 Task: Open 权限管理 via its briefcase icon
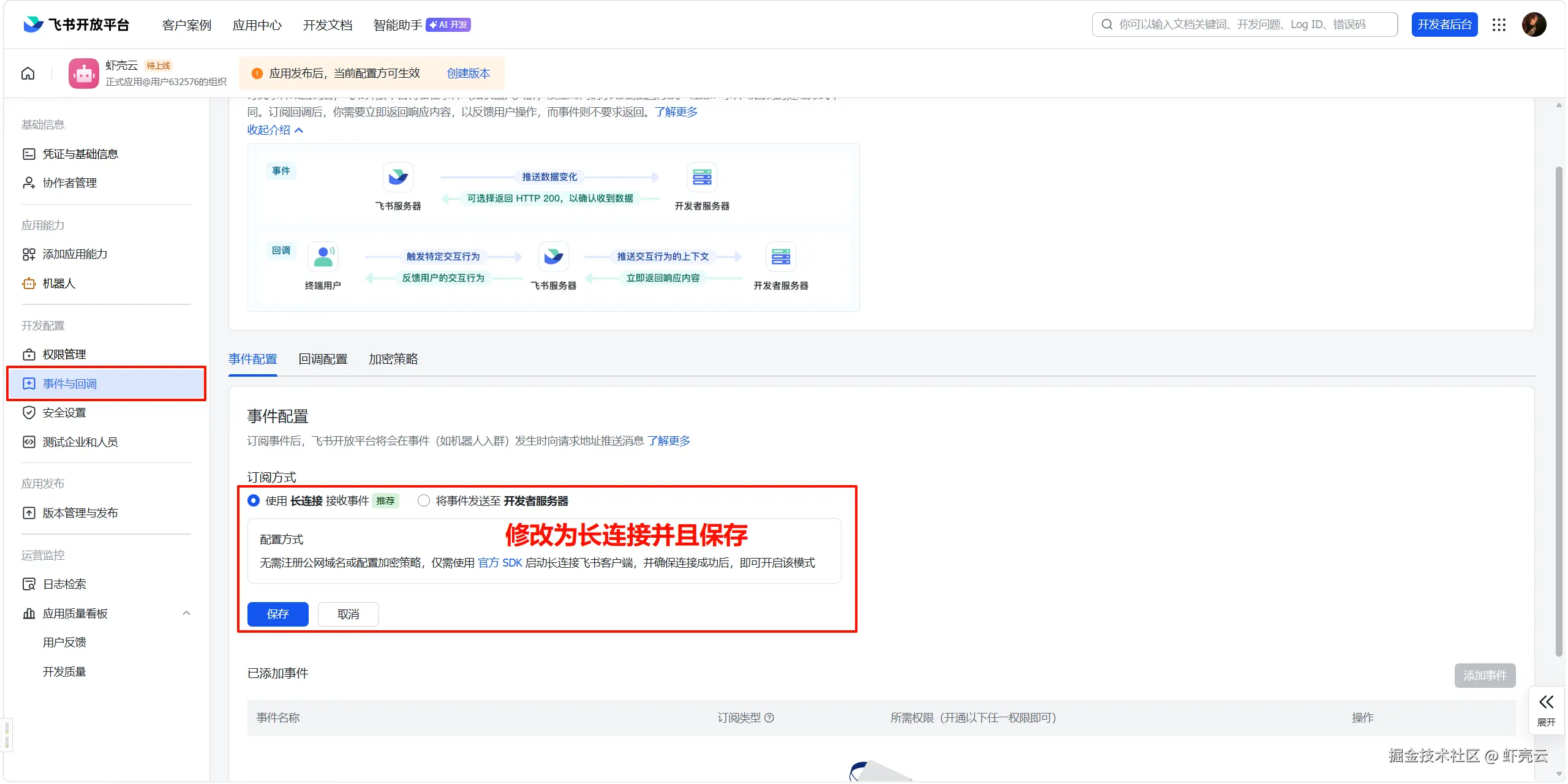(x=29, y=354)
